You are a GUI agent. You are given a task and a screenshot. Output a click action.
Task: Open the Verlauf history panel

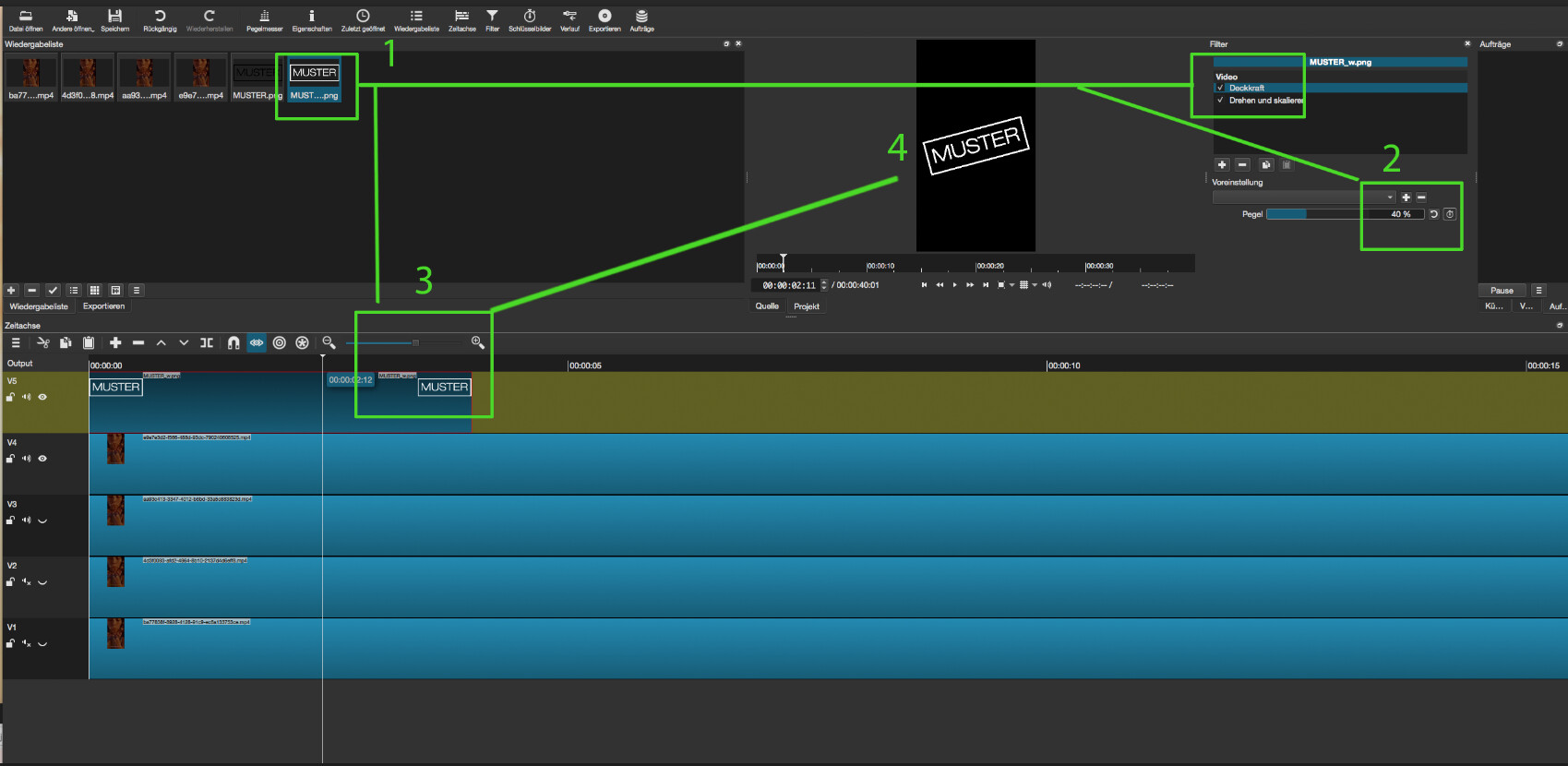(x=569, y=20)
